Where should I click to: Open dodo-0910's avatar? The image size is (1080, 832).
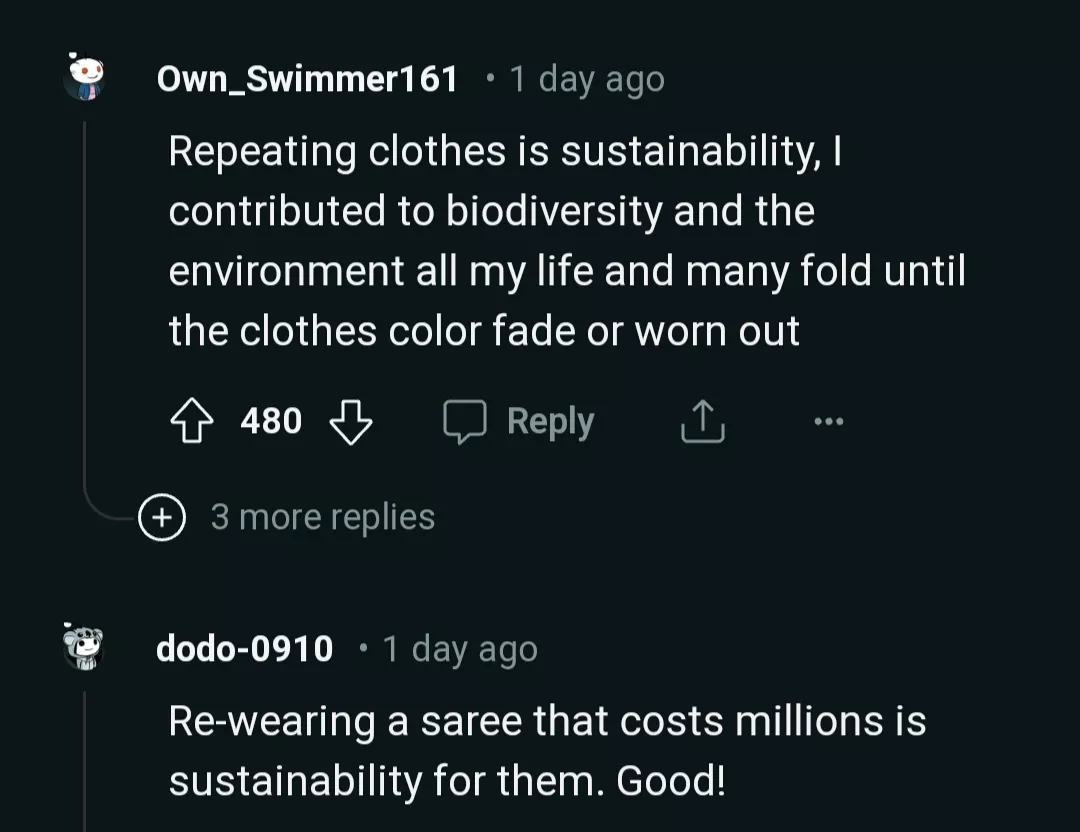85,648
